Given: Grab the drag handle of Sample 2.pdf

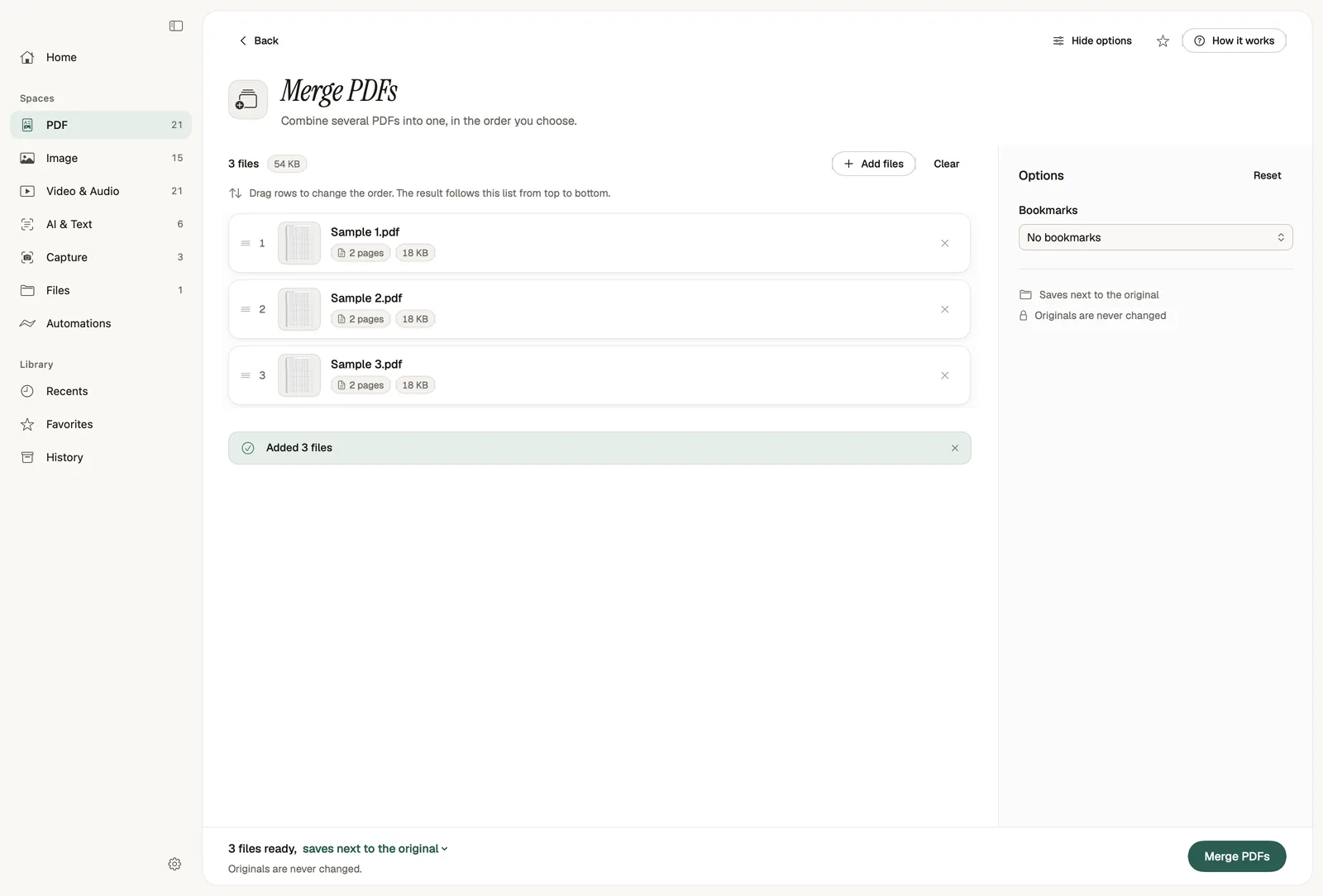Looking at the screenshot, I should [246, 309].
